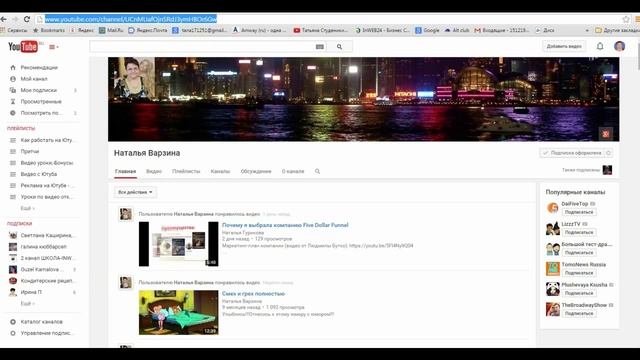The image size is (640, 360).
Task: Open the Google bookmark in bookmarks bar
Action: (427, 30)
